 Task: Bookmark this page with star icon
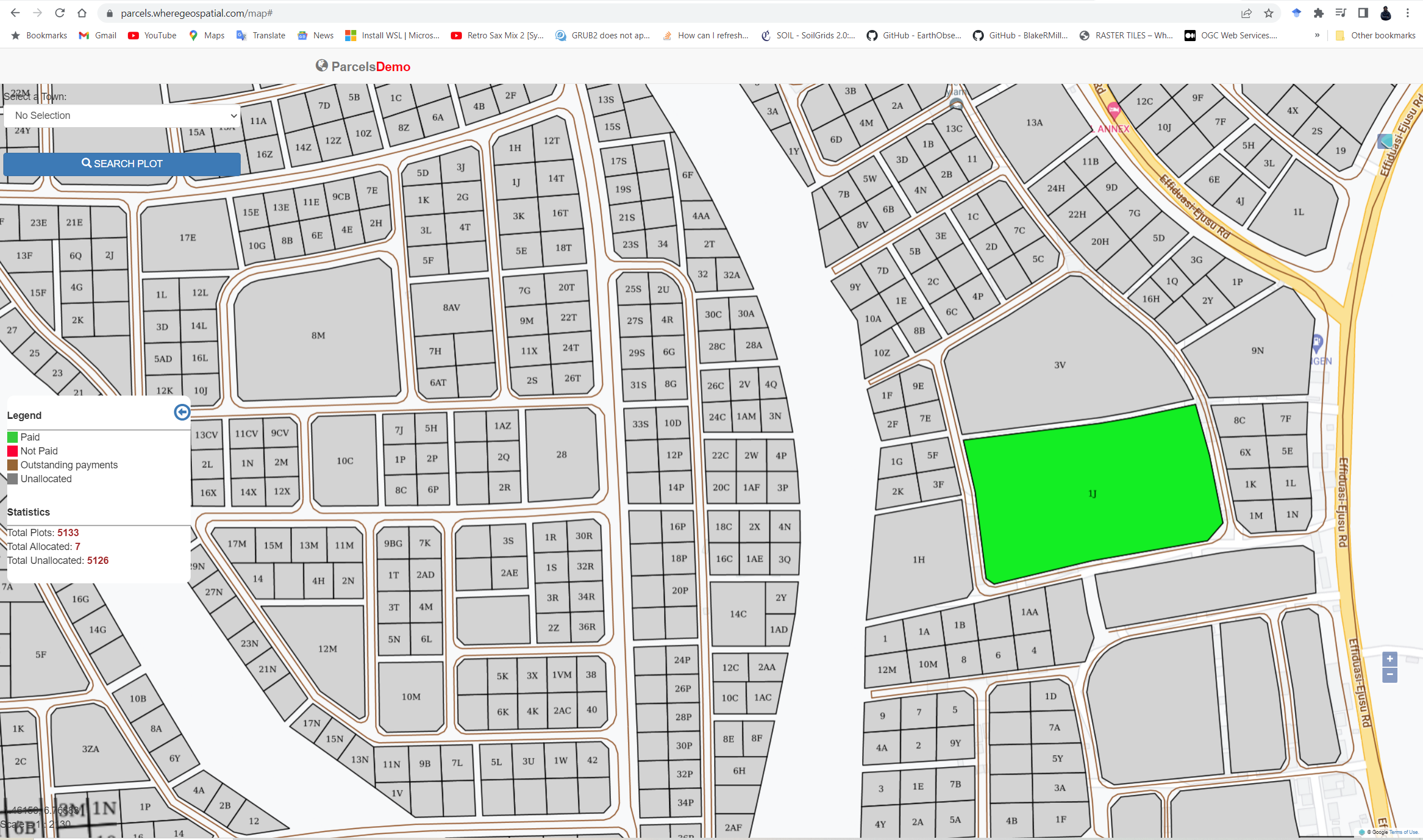coord(1268,13)
